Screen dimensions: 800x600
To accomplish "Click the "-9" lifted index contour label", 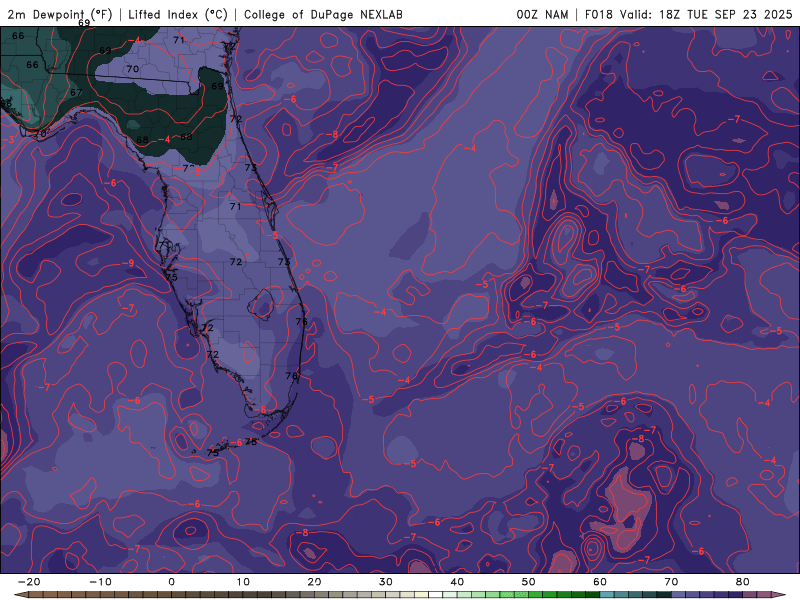I will pyautogui.click(x=128, y=263).
